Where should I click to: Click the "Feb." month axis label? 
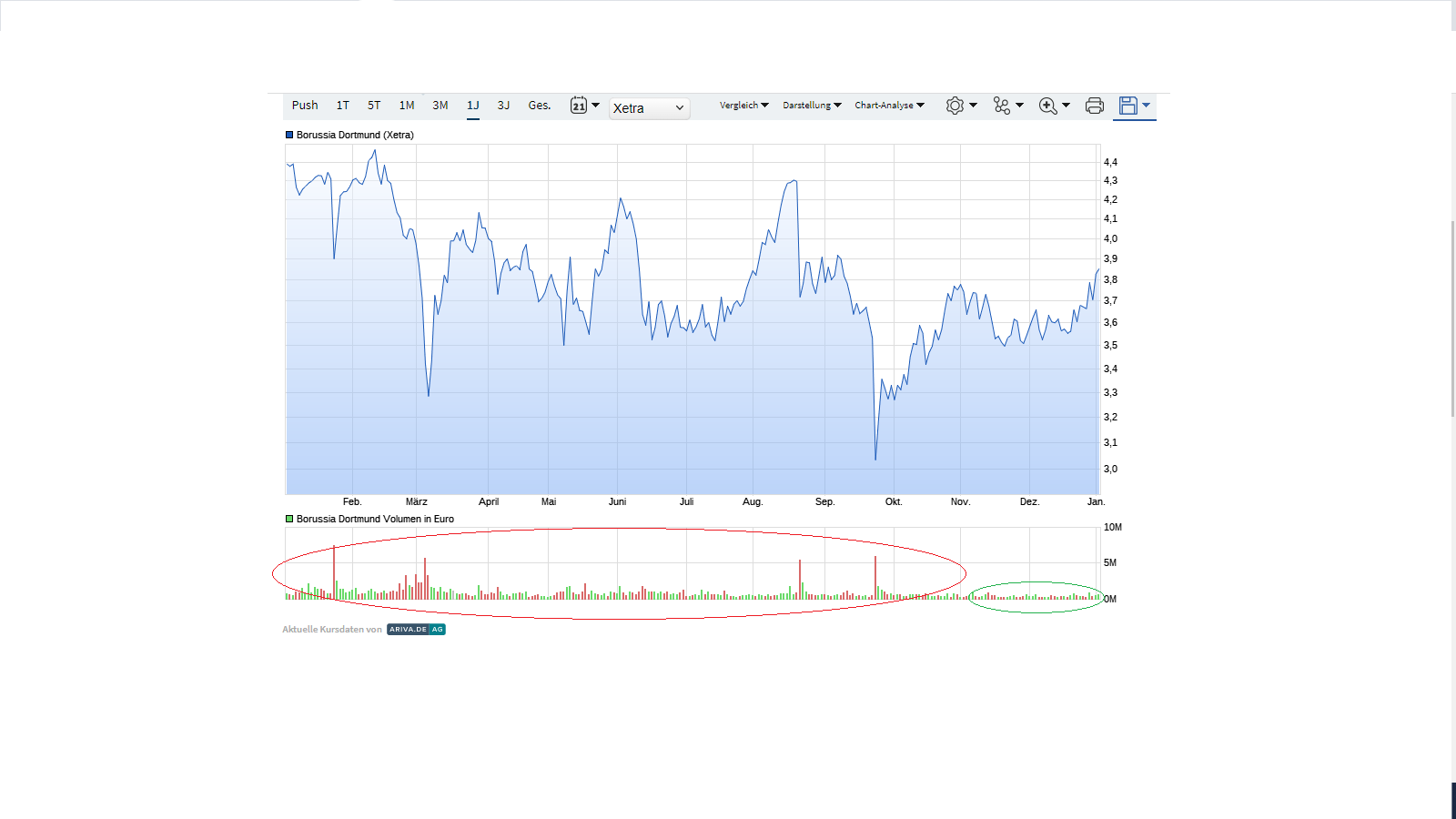click(x=352, y=501)
